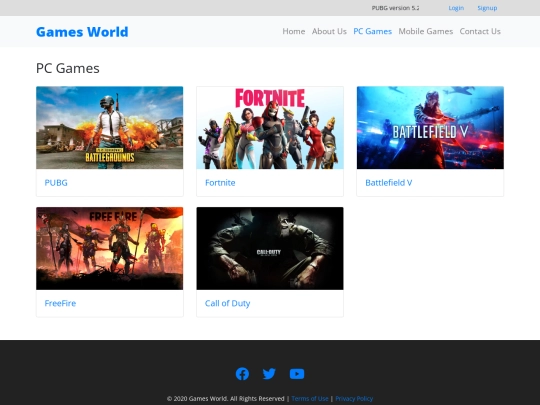This screenshot has width=540, height=405.
Task: Open Mobile Games nav item
Action: coord(426,31)
